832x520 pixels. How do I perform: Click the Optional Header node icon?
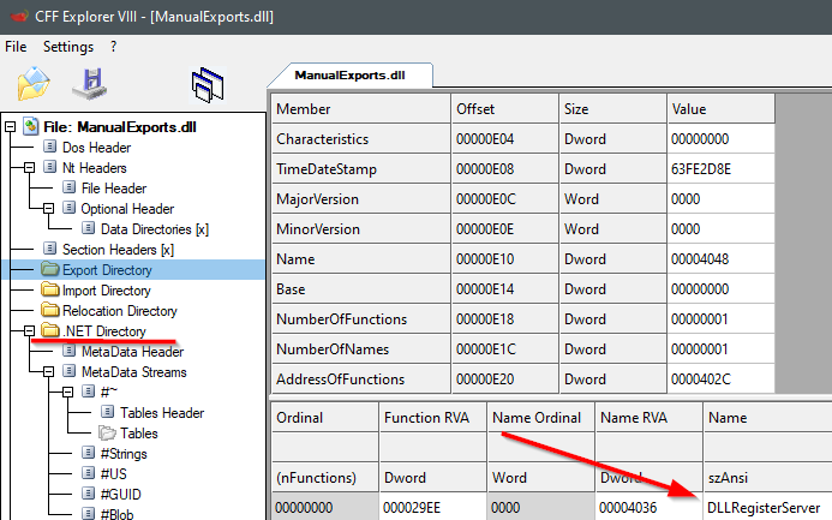(69, 209)
